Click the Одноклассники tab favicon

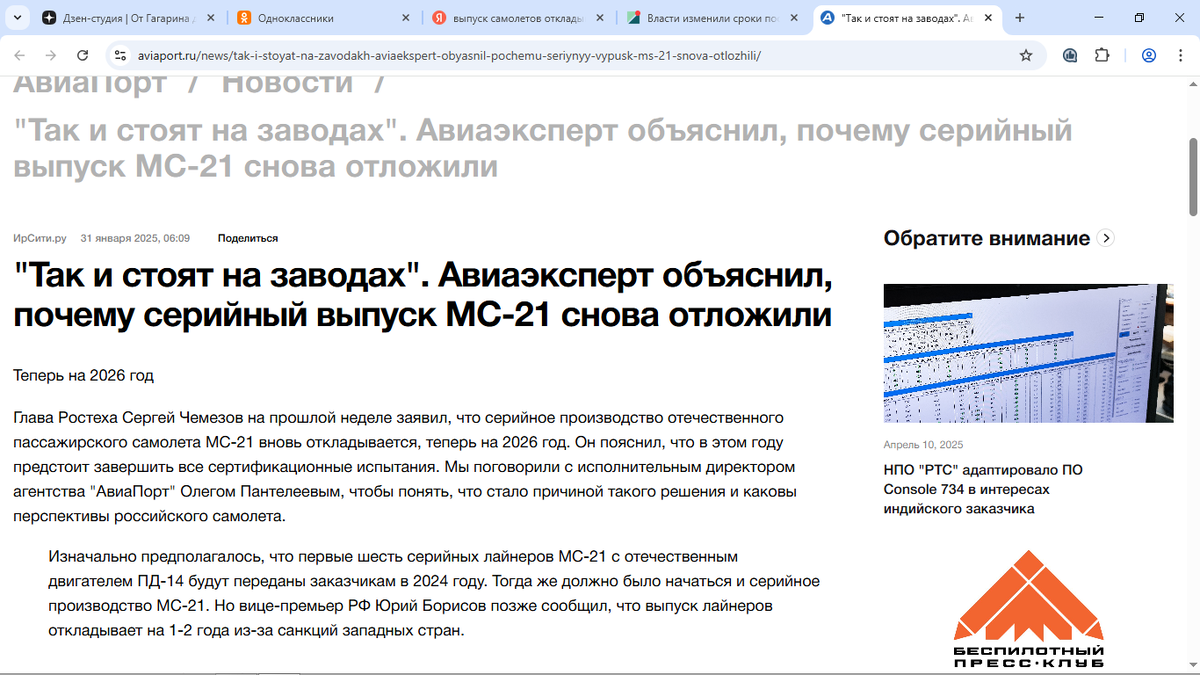(245, 18)
